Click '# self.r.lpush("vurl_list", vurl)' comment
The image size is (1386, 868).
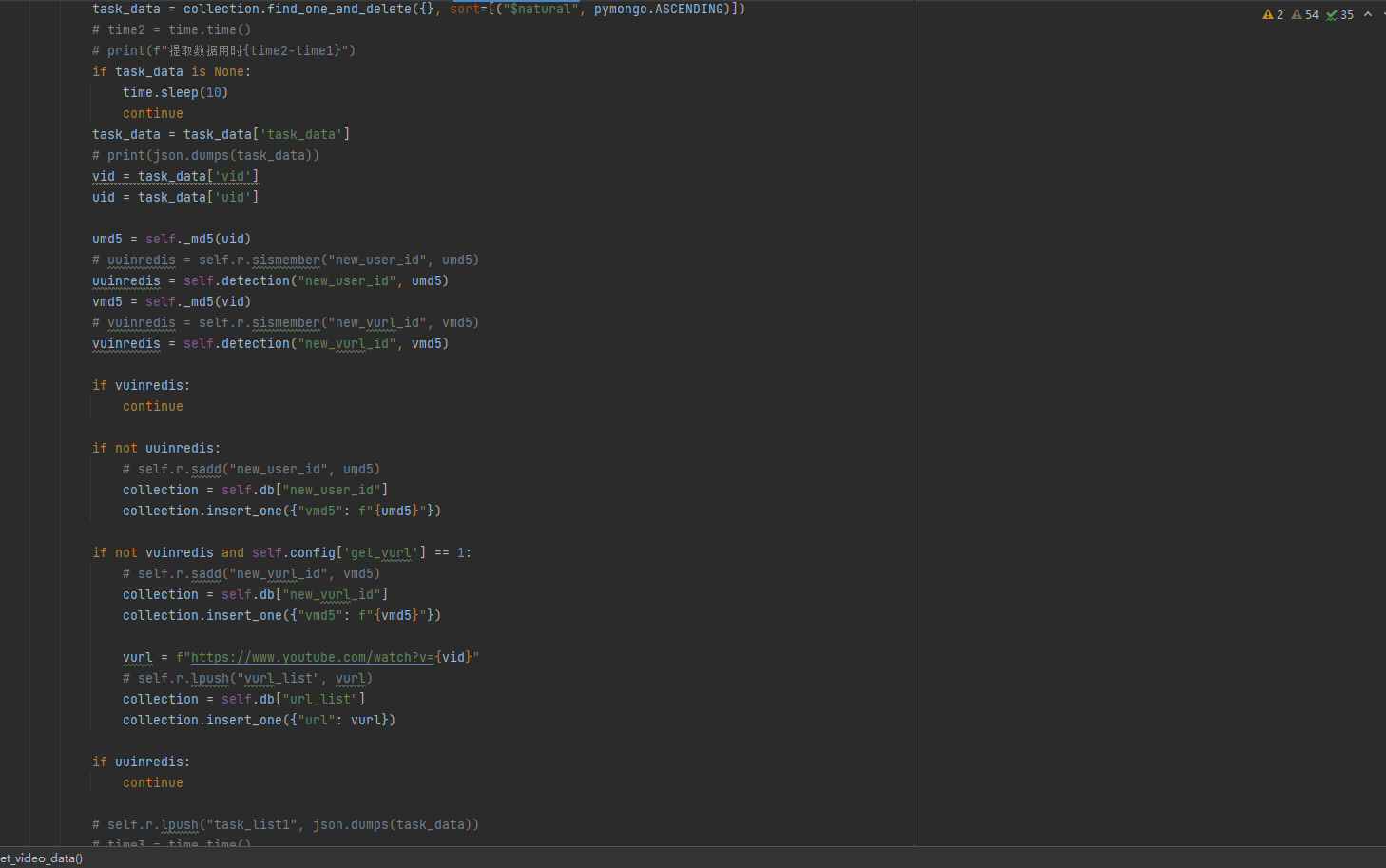click(247, 678)
